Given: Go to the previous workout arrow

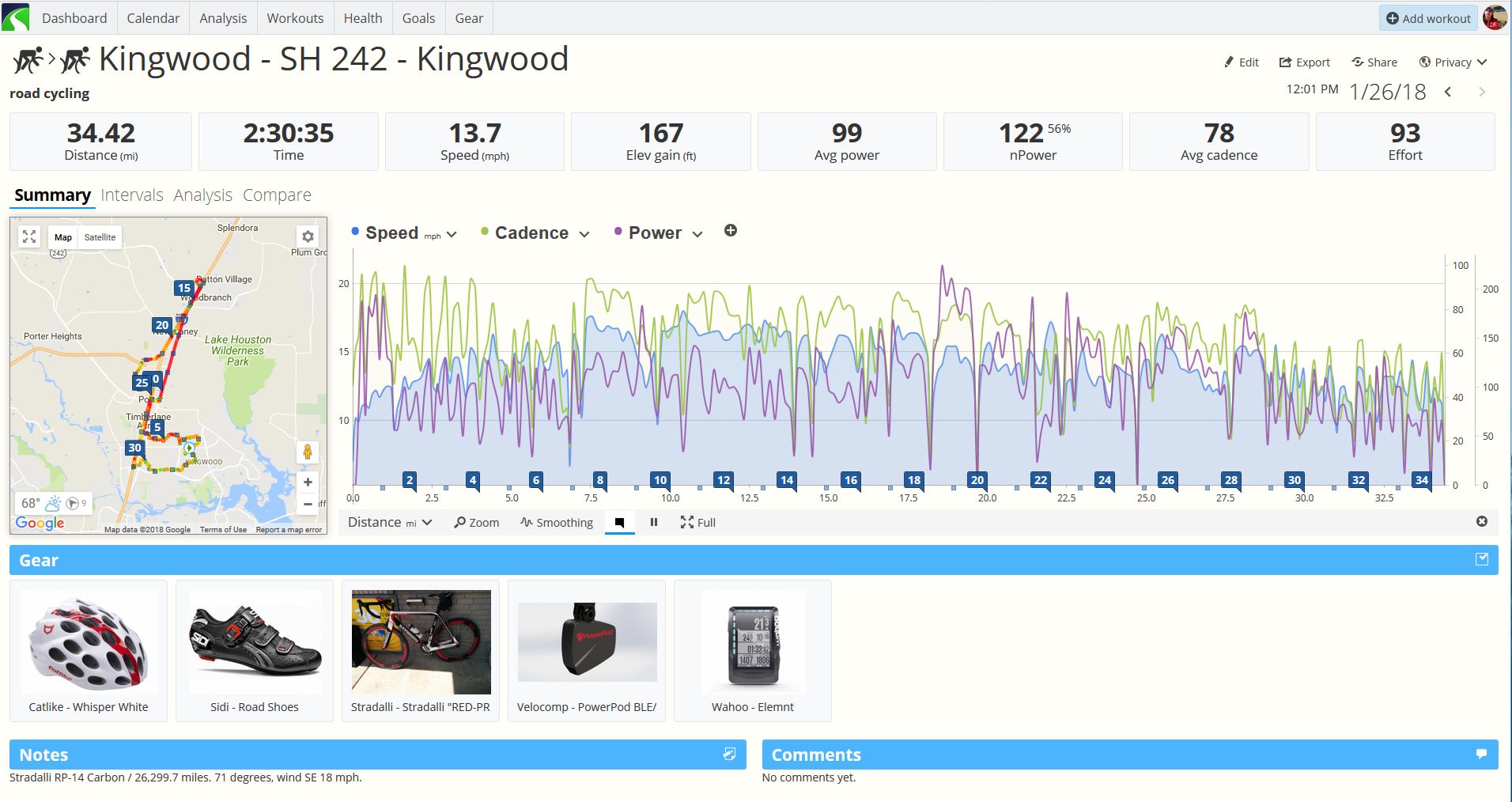Looking at the screenshot, I should (1448, 92).
